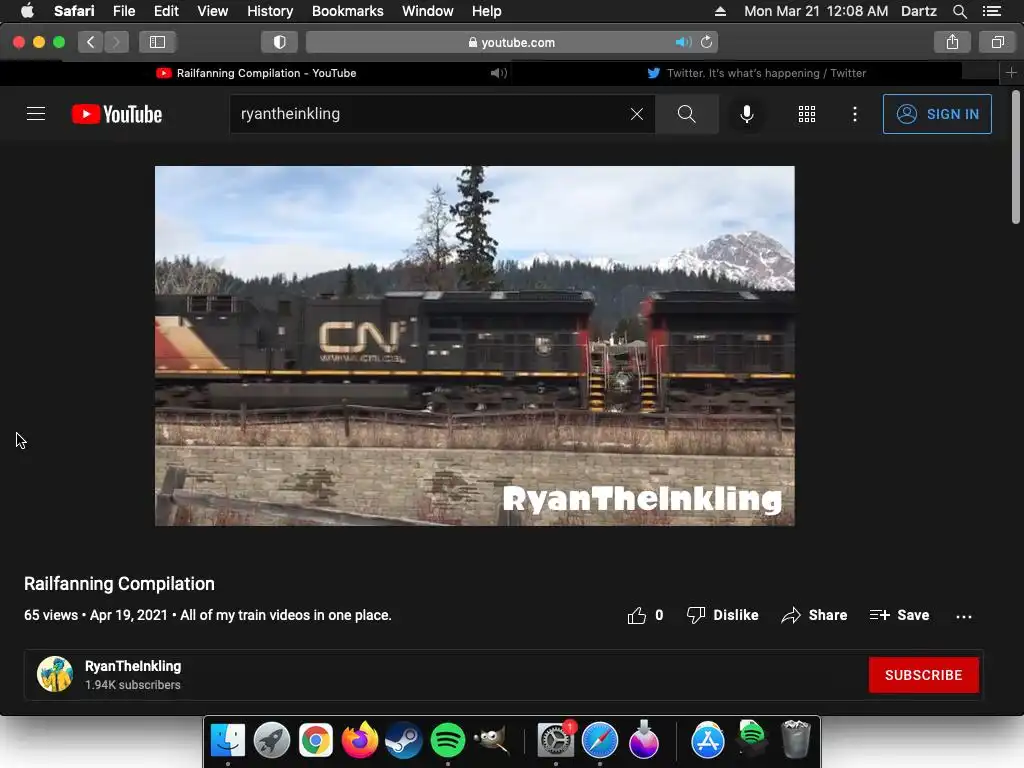Screen dimensions: 1024x768
Task: Start voice search with the microphone icon
Action: click(x=747, y=114)
